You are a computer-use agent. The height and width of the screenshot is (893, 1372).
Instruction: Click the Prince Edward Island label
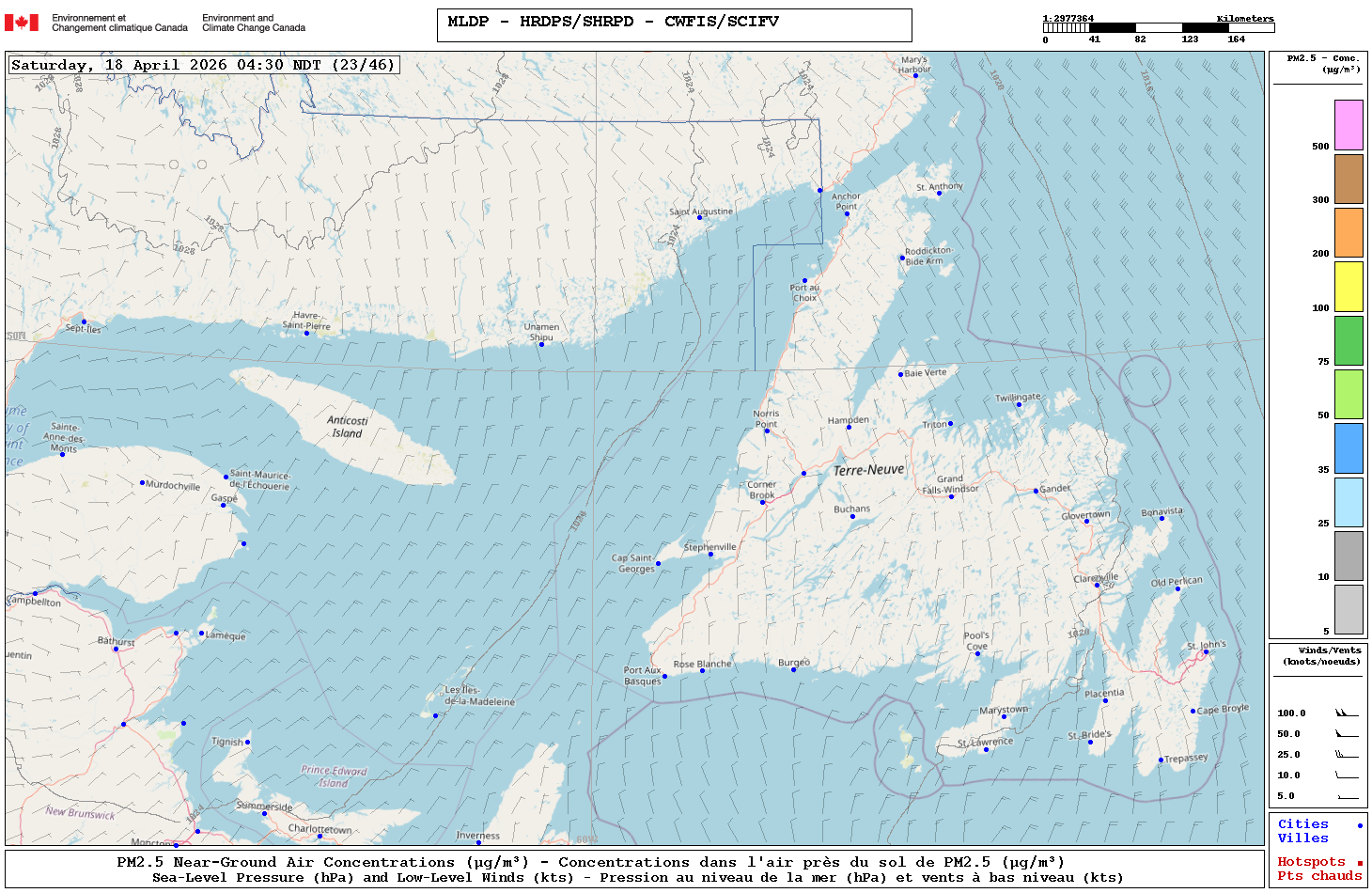tap(334, 776)
